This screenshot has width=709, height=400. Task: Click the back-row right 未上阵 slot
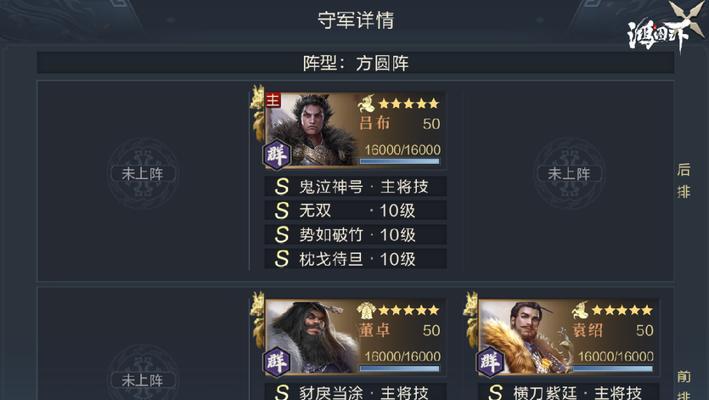[x=569, y=174]
